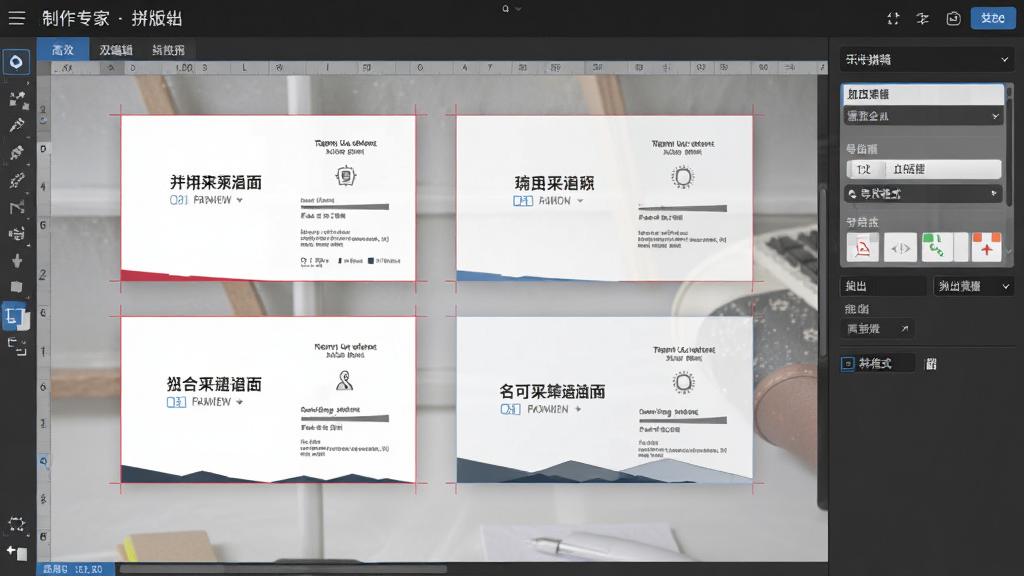Click the small icon next to the checkbox label
Screen dimensions: 1024x576
[x=931, y=364]
